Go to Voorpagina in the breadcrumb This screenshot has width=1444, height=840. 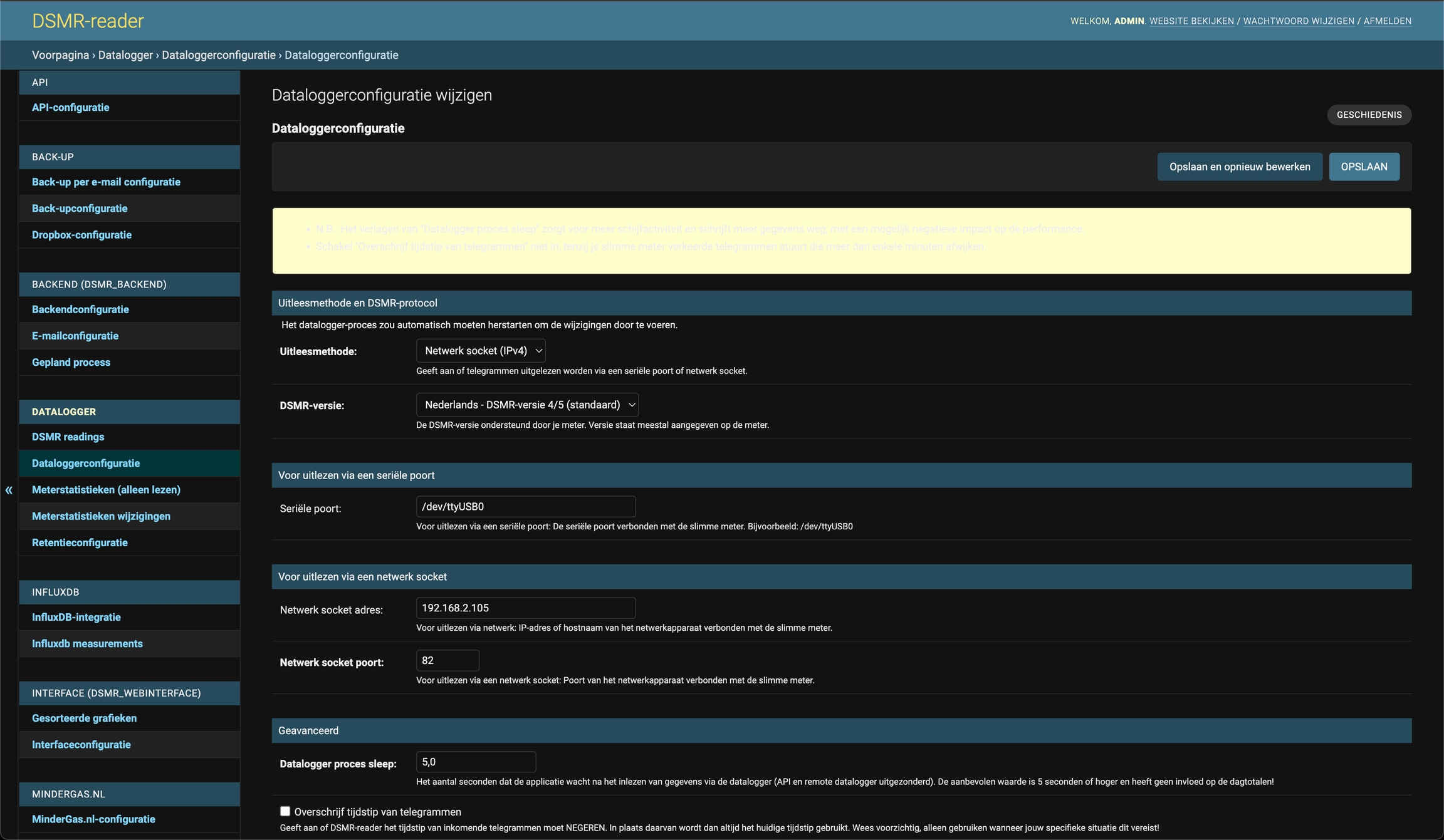pos(60,55)
